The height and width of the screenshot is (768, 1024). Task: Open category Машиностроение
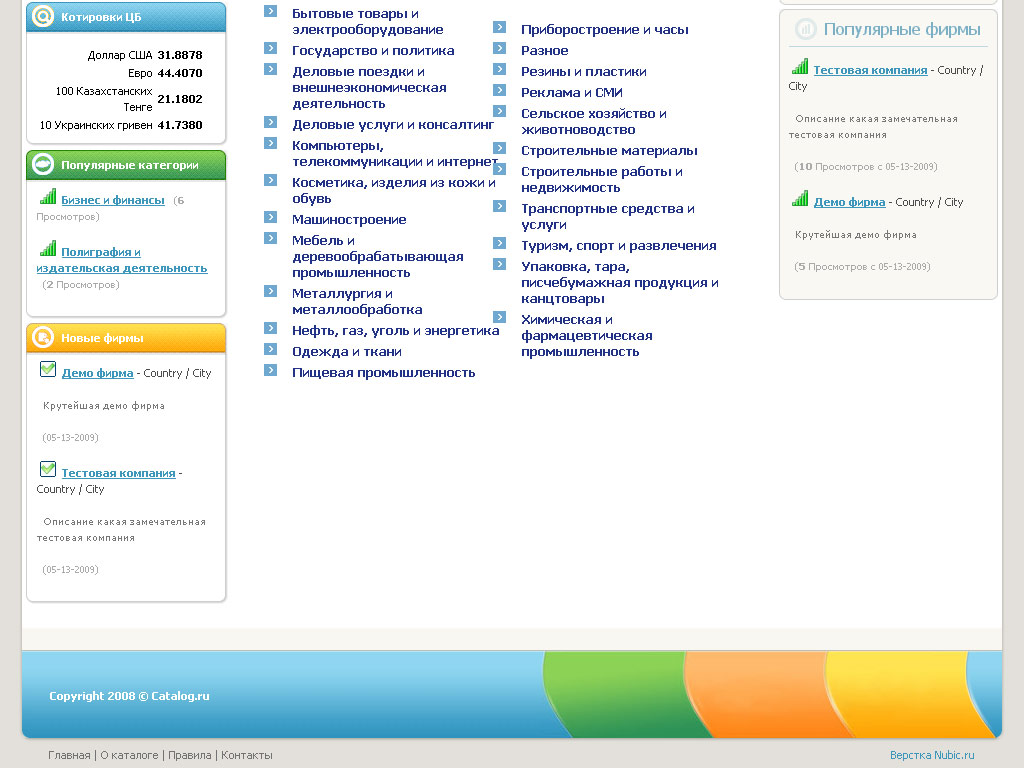(x=349, y=219)
